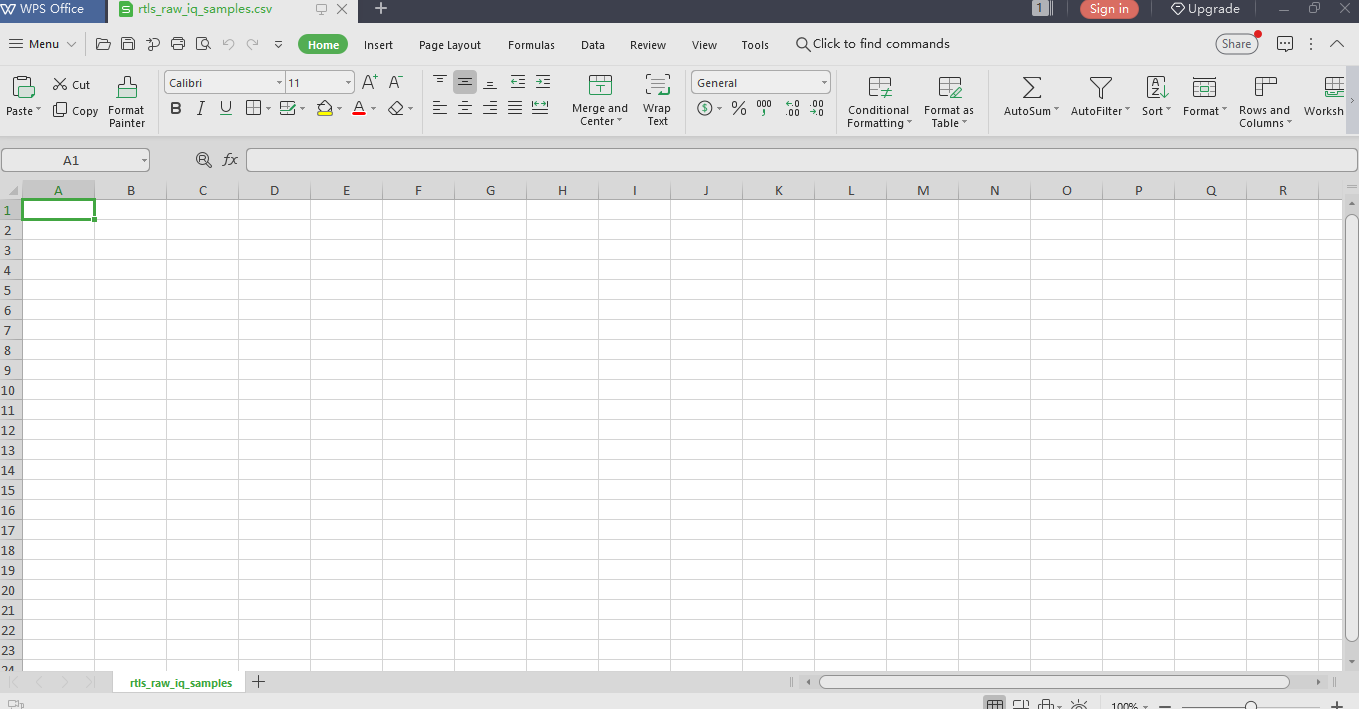Viewport: 1359px width, 709px height.
Task: Click the zoom magnifier next to fx
Action: point(204,160)
